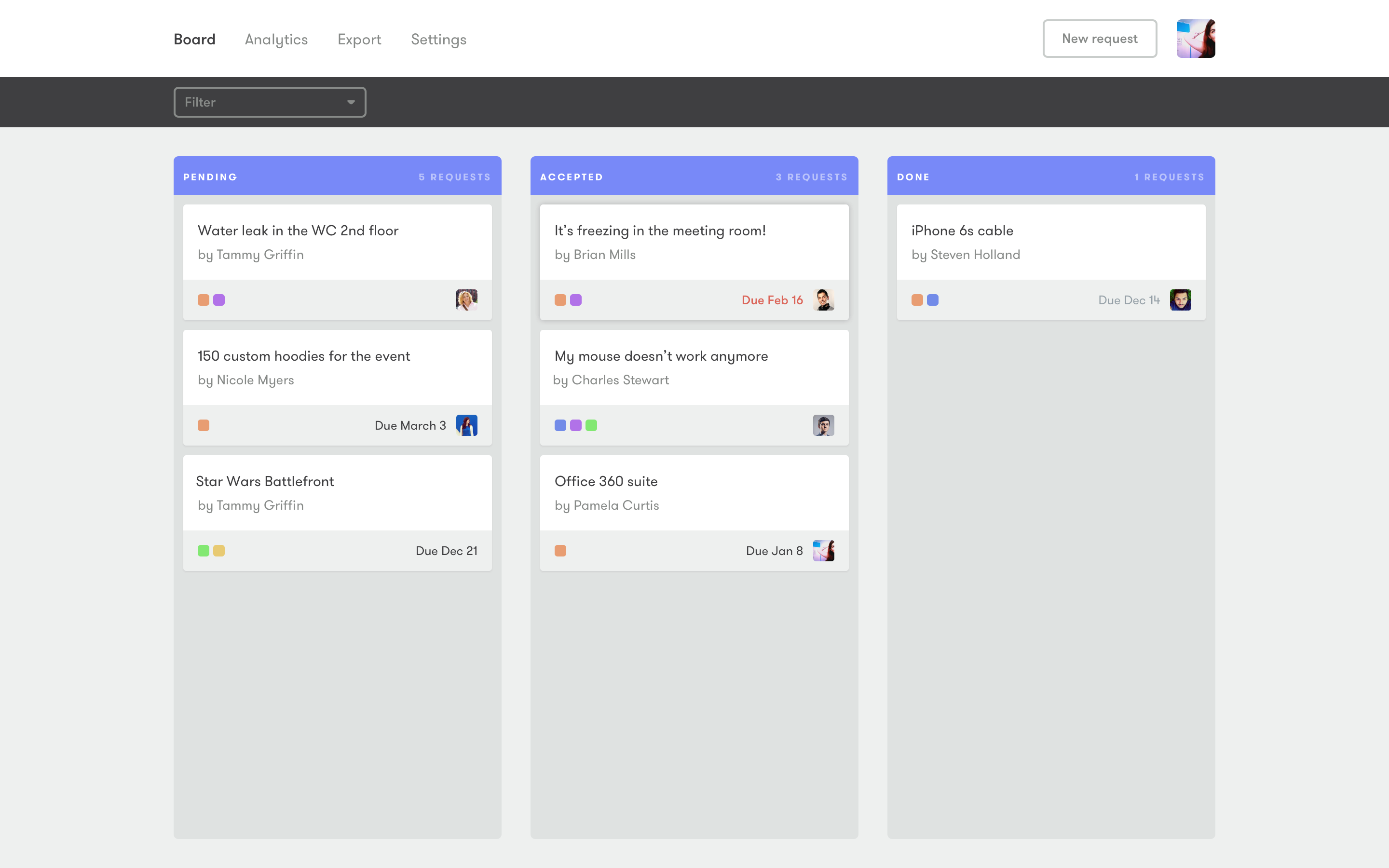This screenshot has width=1389, height=868.
Task: Click assignee avatar on freezing meeting room card
Action: pyautogui.click(x=823, y=299)
